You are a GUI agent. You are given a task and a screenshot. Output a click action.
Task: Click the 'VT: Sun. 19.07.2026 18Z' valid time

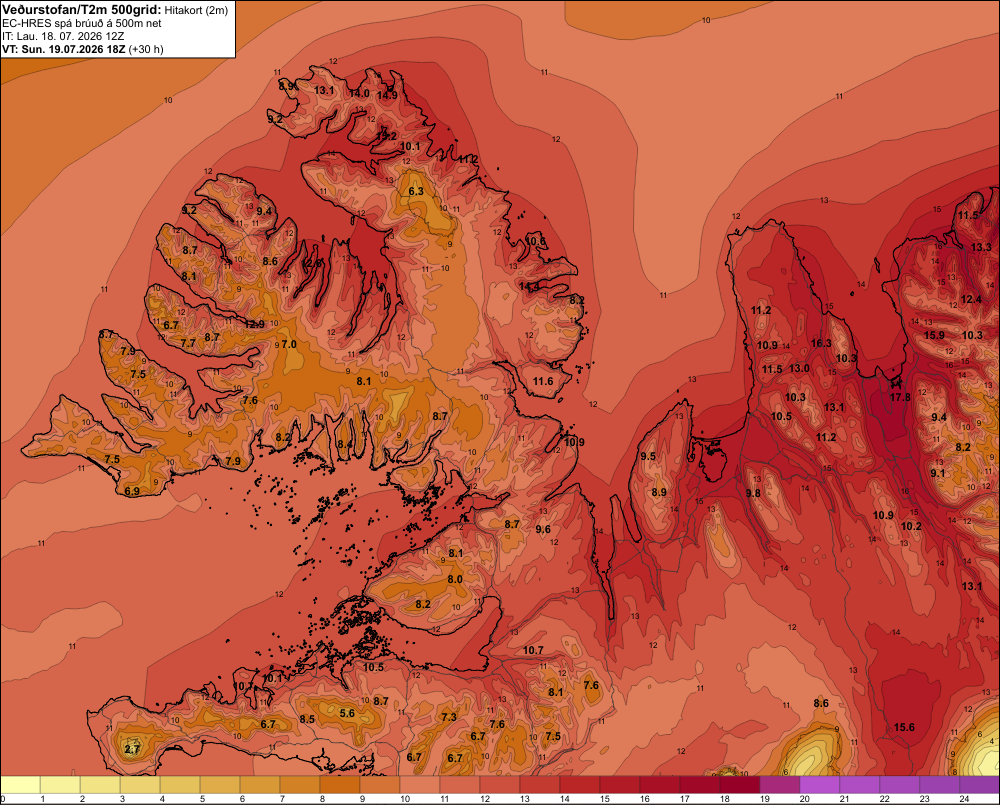(63, 49)
